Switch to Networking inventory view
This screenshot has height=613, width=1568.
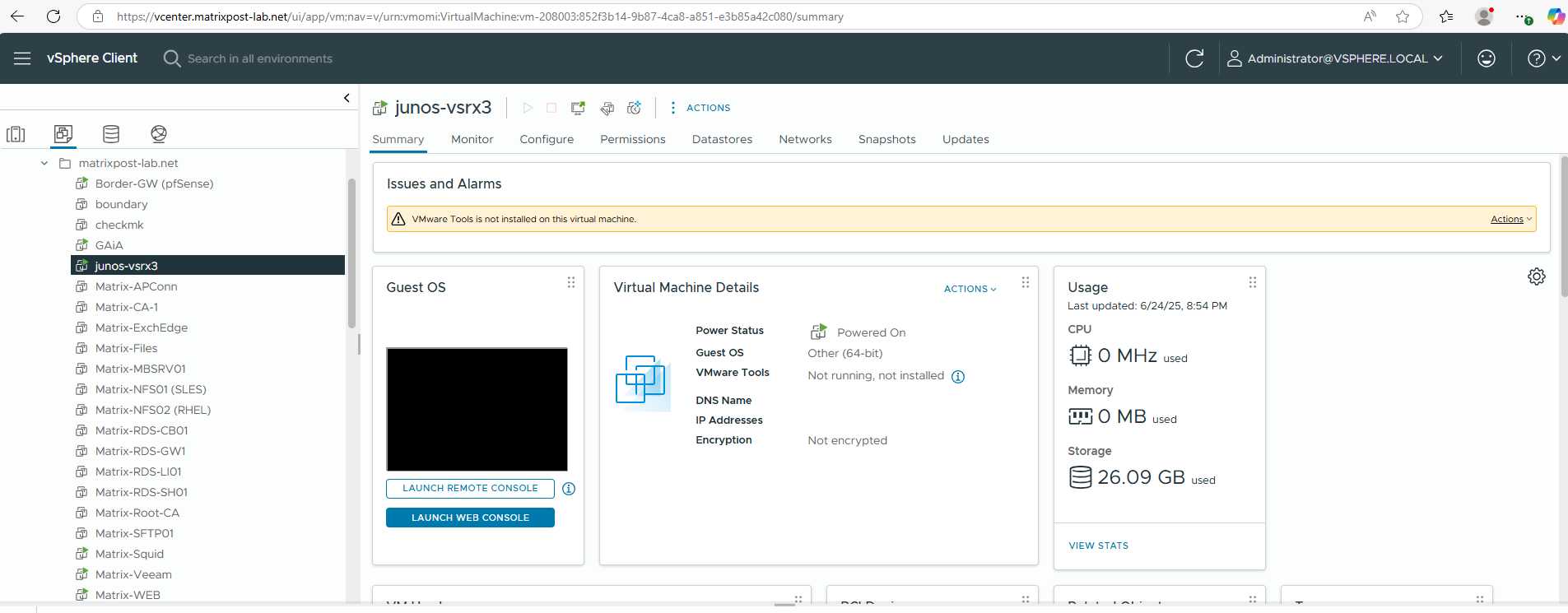click(x=159, y=134)
